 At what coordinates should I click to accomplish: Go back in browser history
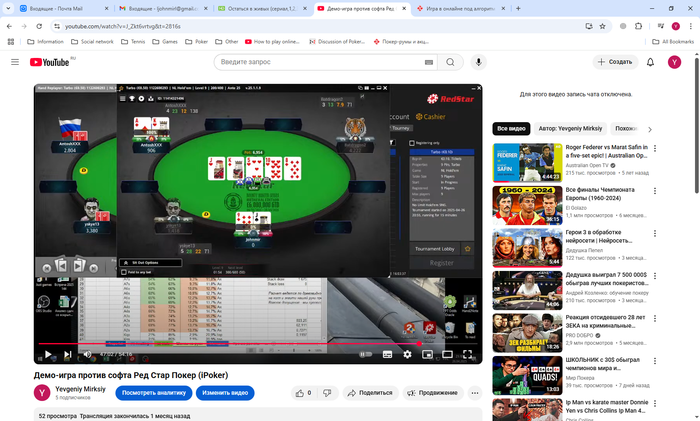click(x=9, y=26)
